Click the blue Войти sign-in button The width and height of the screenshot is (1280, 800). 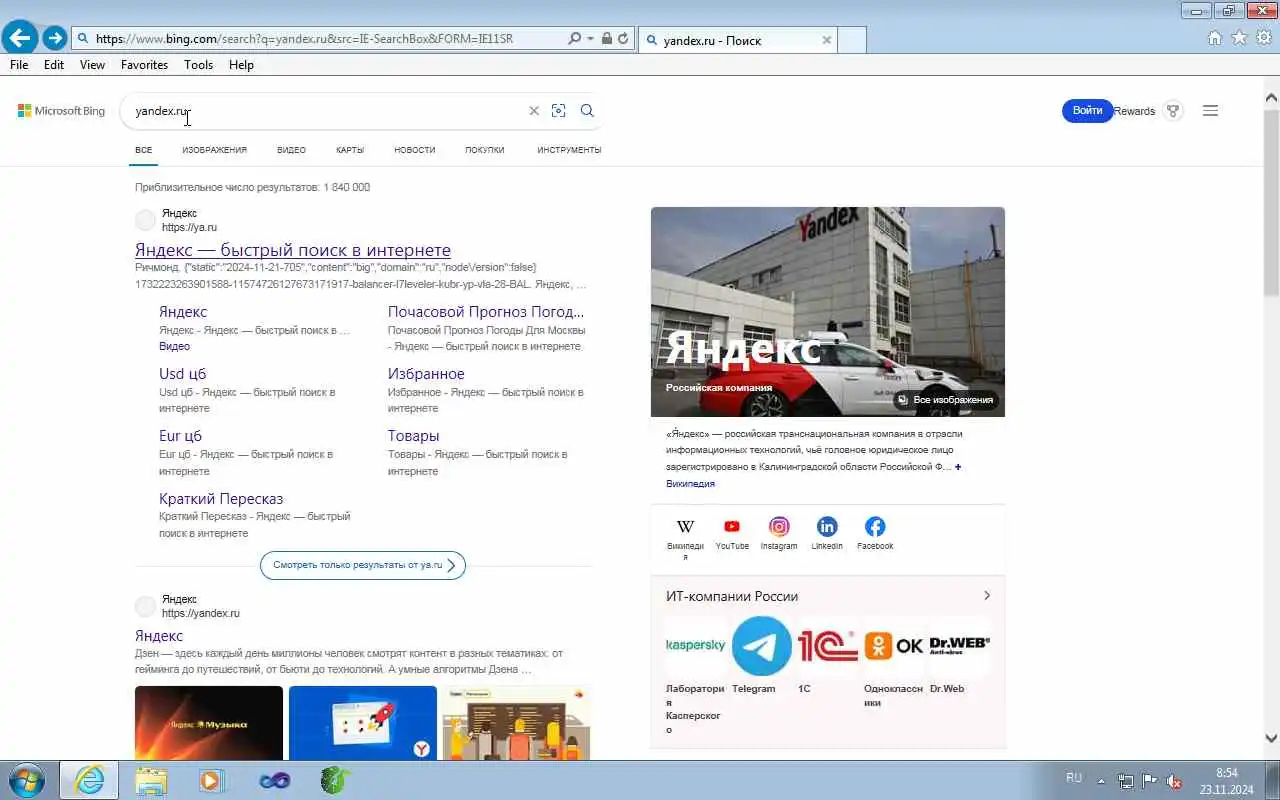pyautogui.click(x=1087, y=111)
